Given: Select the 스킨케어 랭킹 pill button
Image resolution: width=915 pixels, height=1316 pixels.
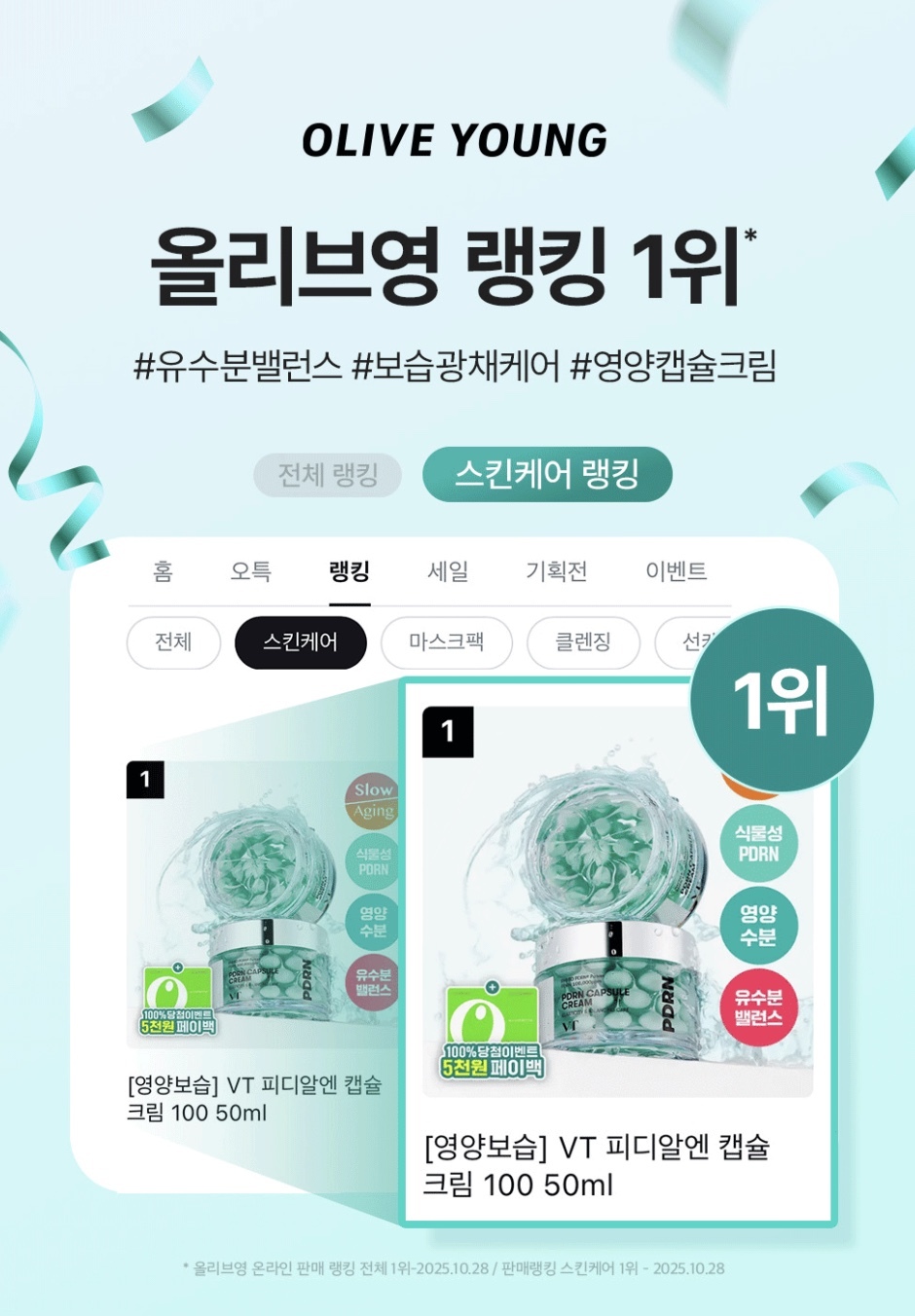Looking at the screenshot, I should [547, 475].
